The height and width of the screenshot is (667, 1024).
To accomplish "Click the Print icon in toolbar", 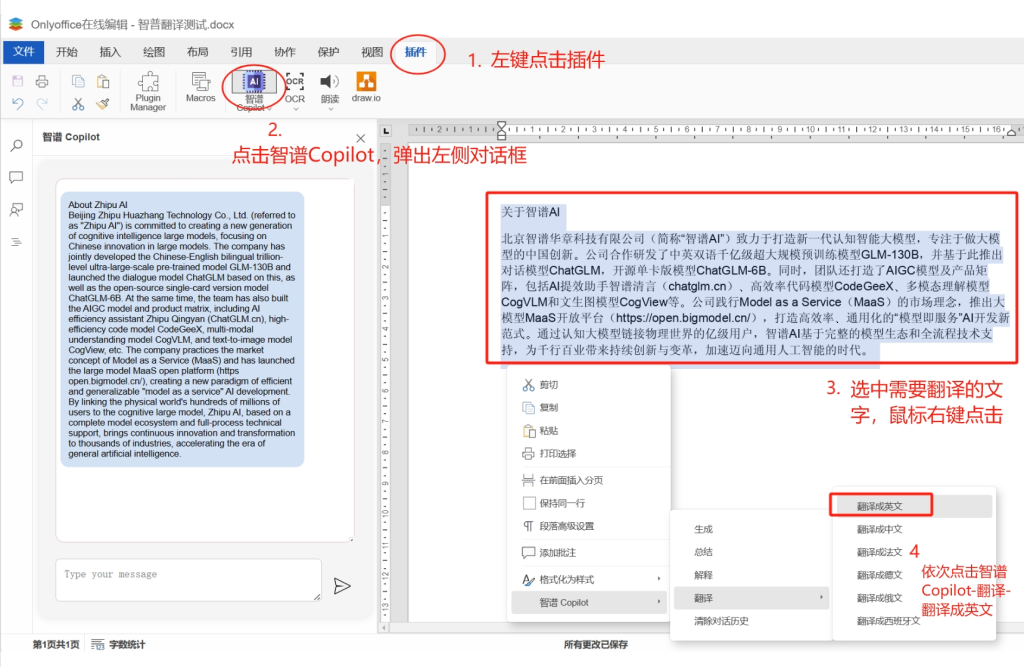I will coord(41,81).
